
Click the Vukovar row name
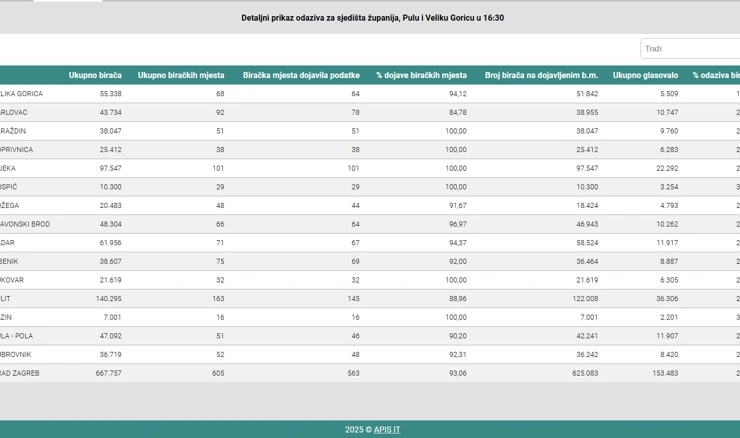12,280
